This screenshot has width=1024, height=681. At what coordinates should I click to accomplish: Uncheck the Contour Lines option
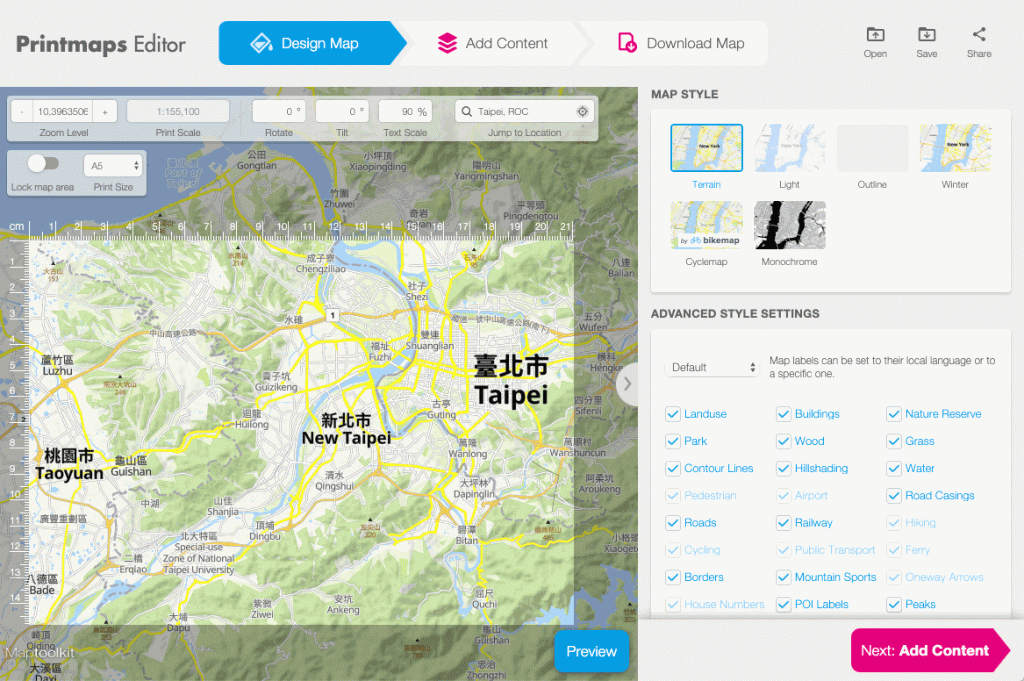(676, 468)
